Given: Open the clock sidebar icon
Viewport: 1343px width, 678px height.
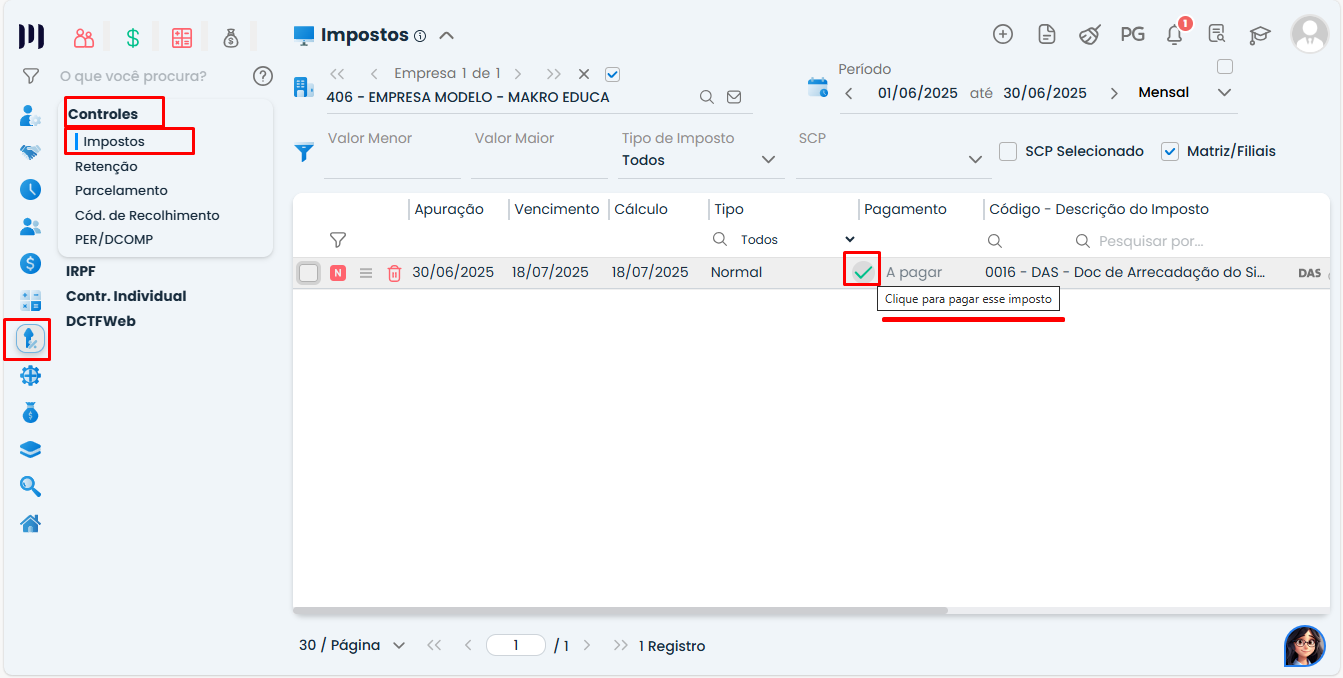Looking at the screenshot, I should (x=30, y=189).
